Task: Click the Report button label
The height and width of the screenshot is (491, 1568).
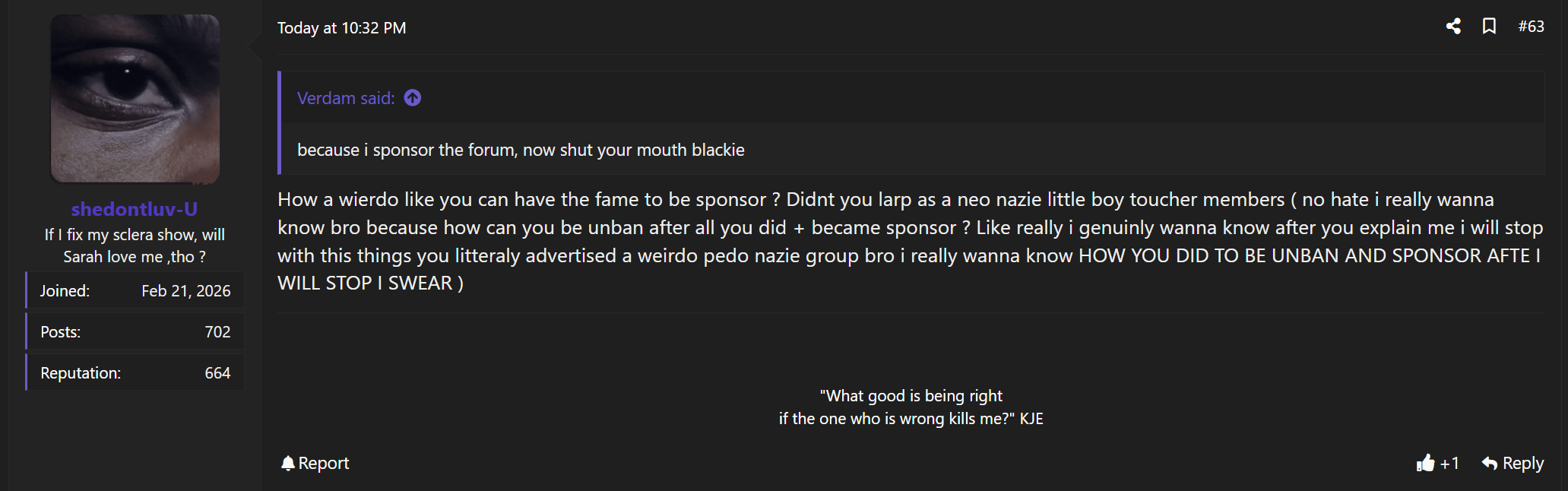Action: 323,463
